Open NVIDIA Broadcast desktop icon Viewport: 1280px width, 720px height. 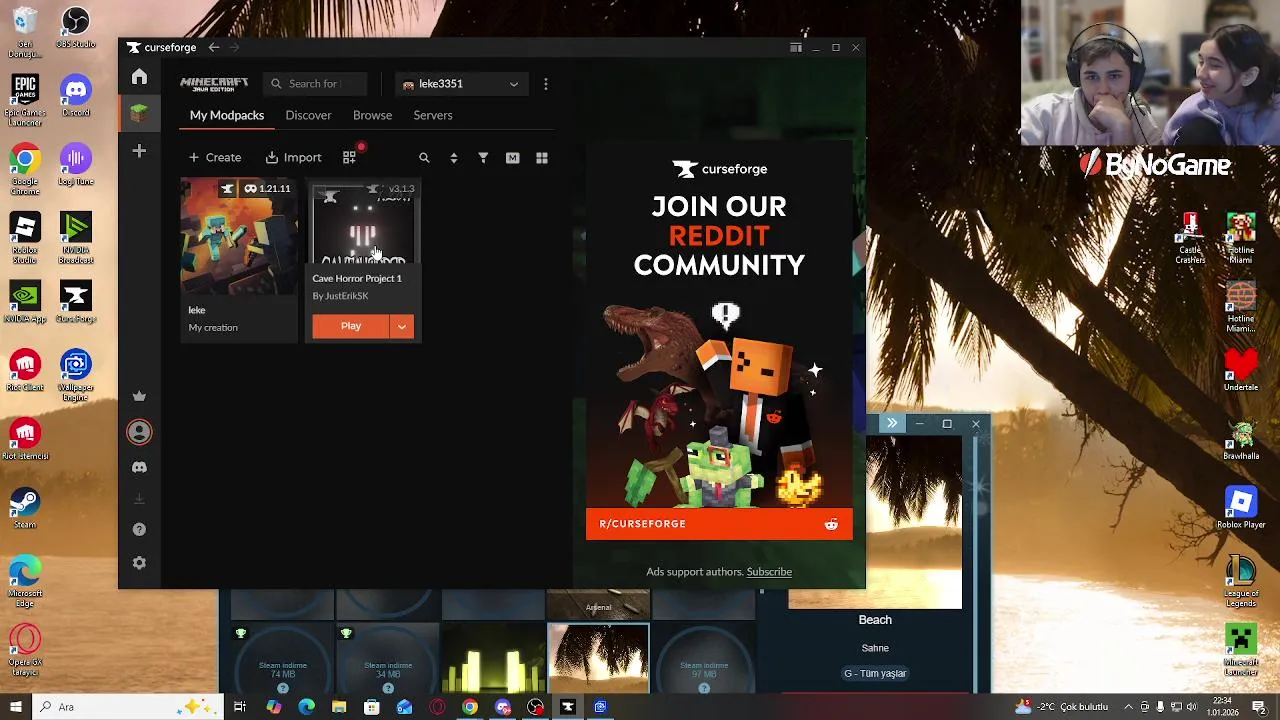coord(76,238)
